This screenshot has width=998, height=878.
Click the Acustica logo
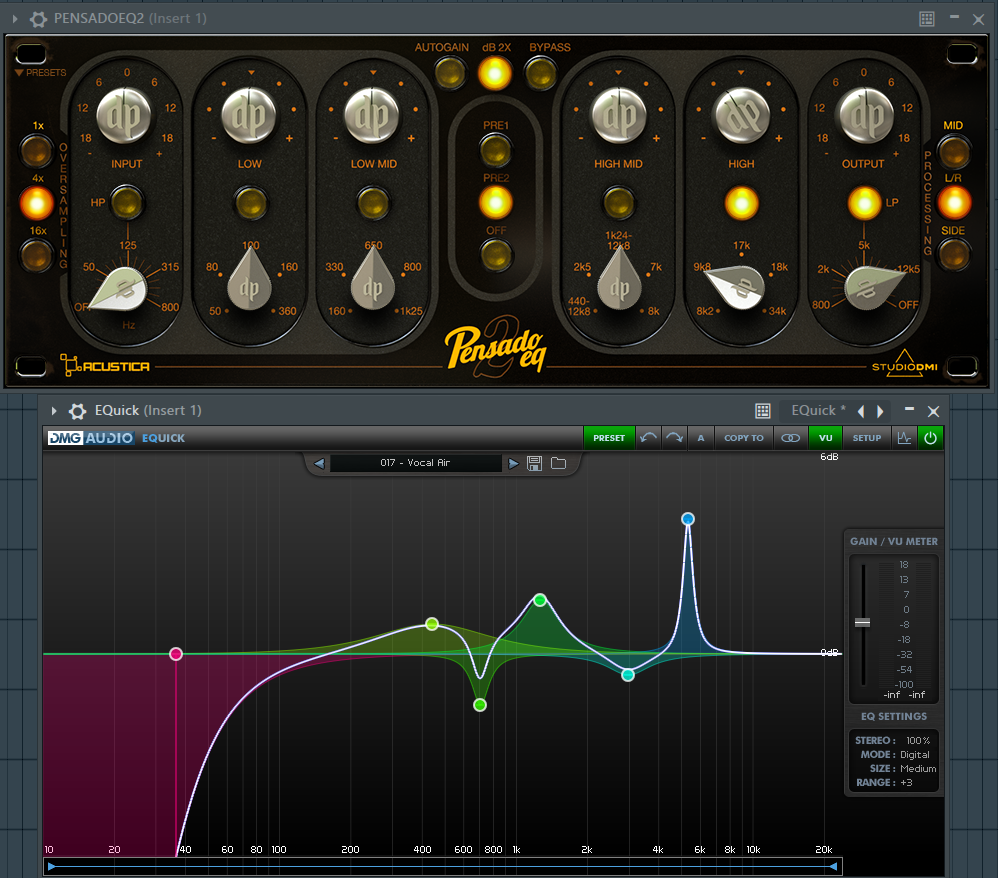[x=105, y=365]
